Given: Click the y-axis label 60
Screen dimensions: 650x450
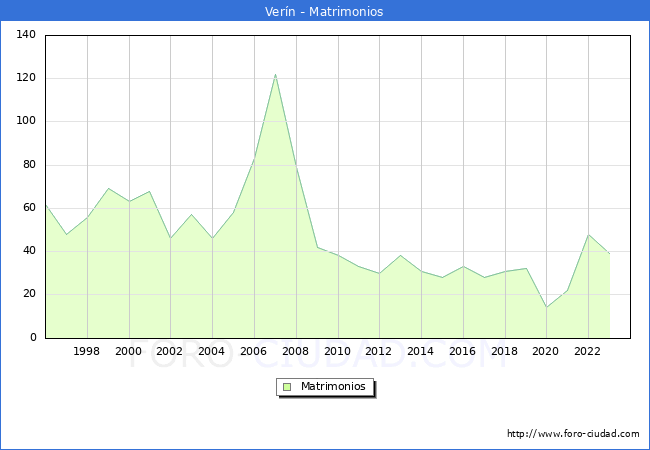Looking at the screenshot, I should click(x=29, y=207).
